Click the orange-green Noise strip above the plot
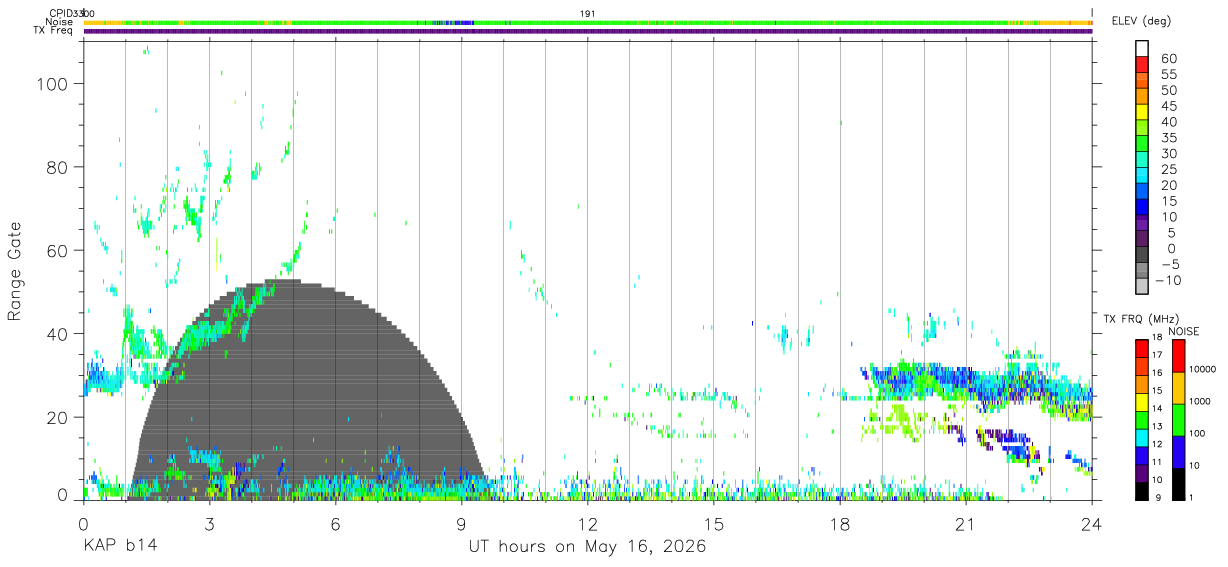This screenshot has height=567, width=1228. click(588, 22)
